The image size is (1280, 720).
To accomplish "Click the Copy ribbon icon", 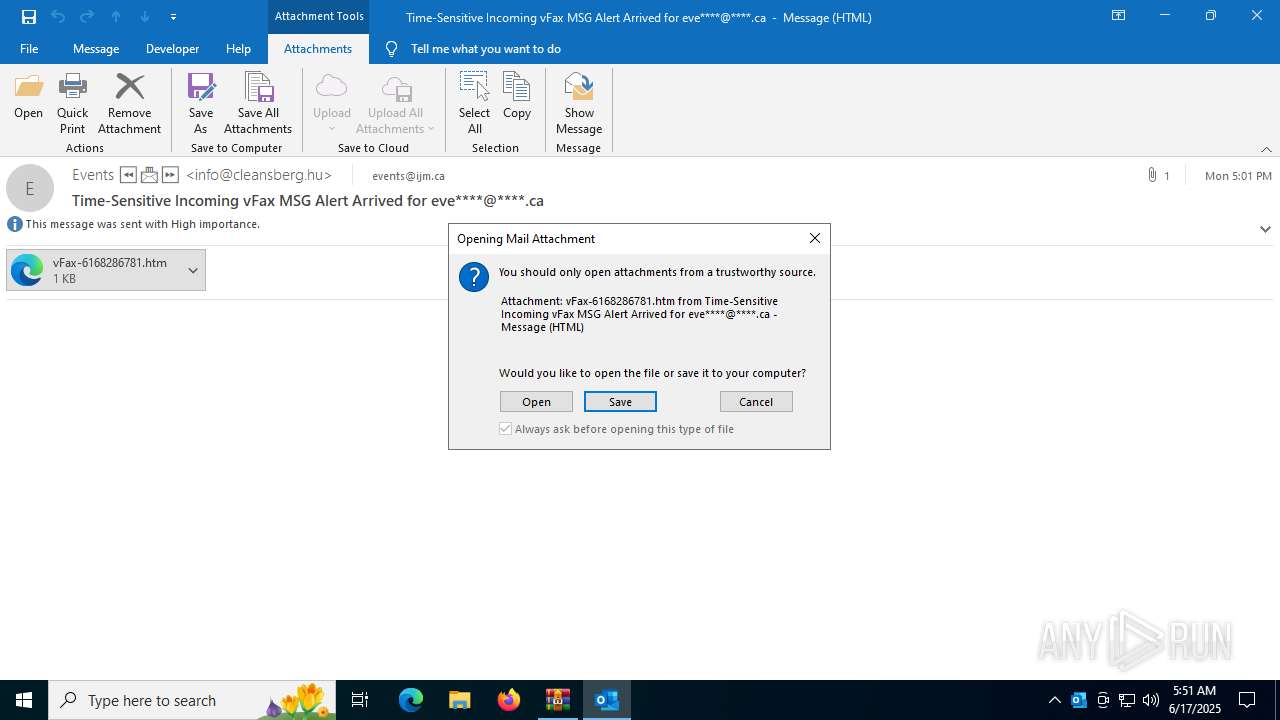I will 516,87.
